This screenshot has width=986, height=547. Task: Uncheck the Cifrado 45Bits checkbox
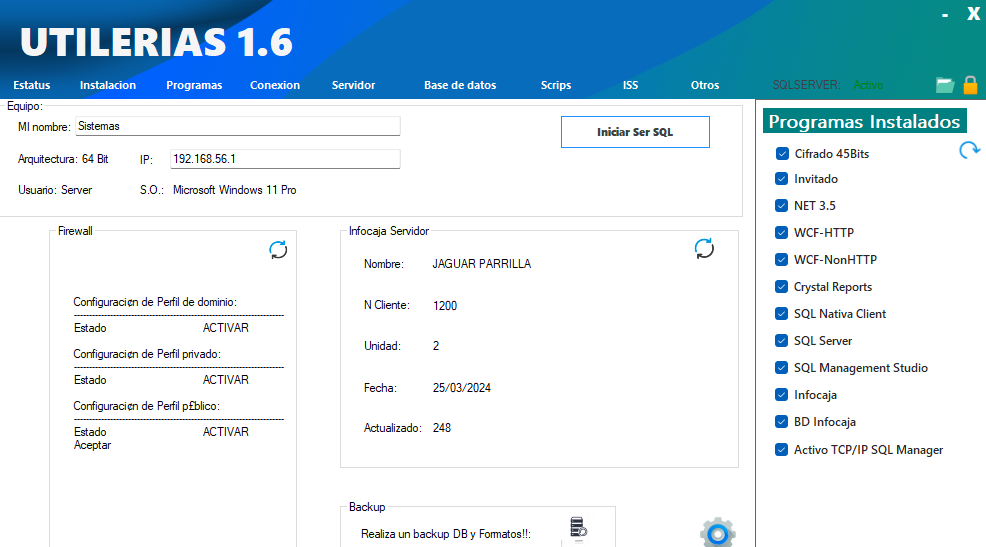pyautogui.click(x=782, y=154)
